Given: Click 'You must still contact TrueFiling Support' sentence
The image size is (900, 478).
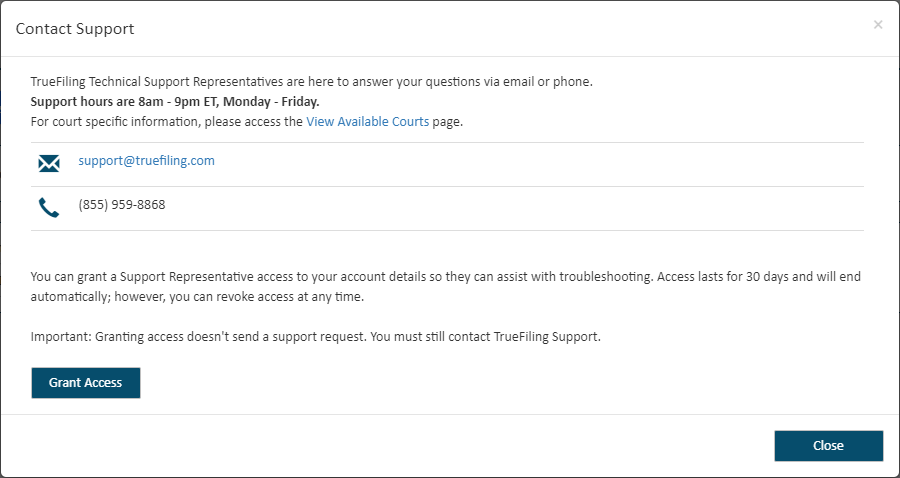Looking at the screenshot, I should (x=486, y=337).
